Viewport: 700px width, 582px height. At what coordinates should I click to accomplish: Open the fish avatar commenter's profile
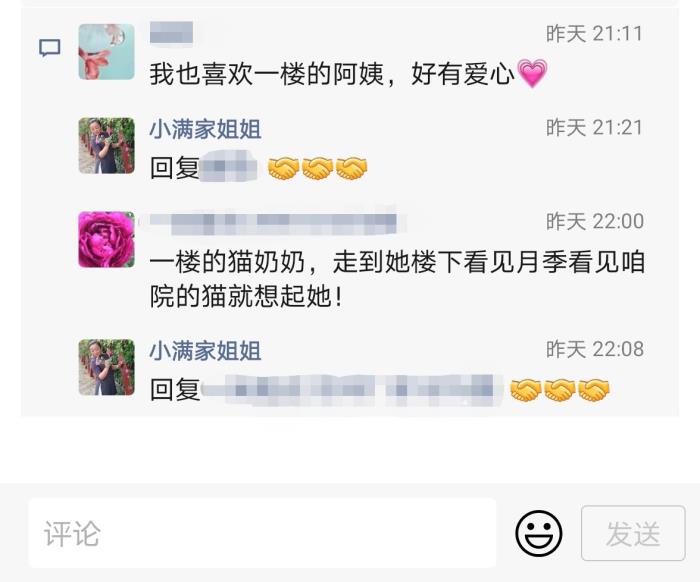(107, 52)
